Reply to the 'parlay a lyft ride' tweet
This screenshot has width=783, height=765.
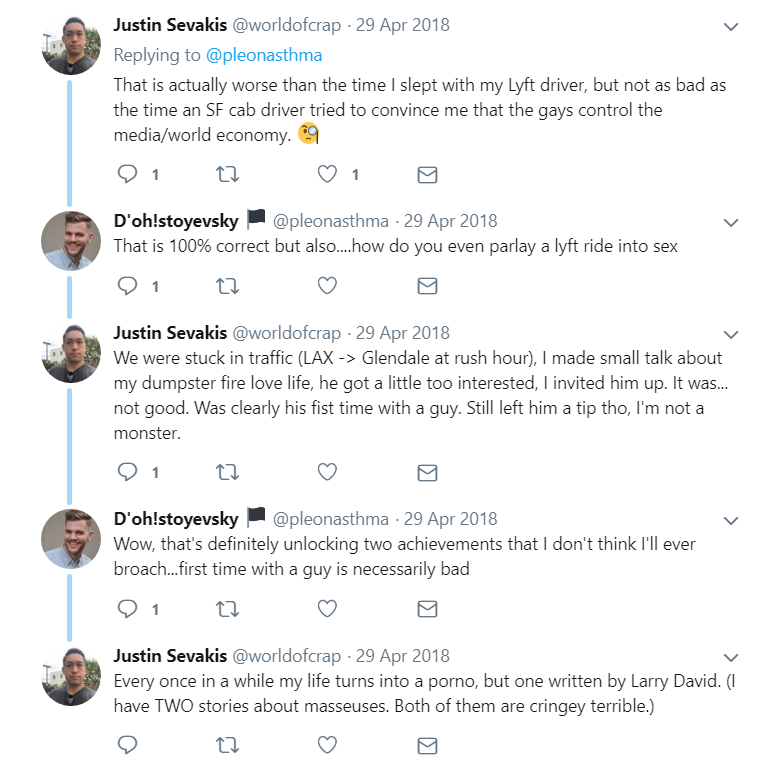127,286
